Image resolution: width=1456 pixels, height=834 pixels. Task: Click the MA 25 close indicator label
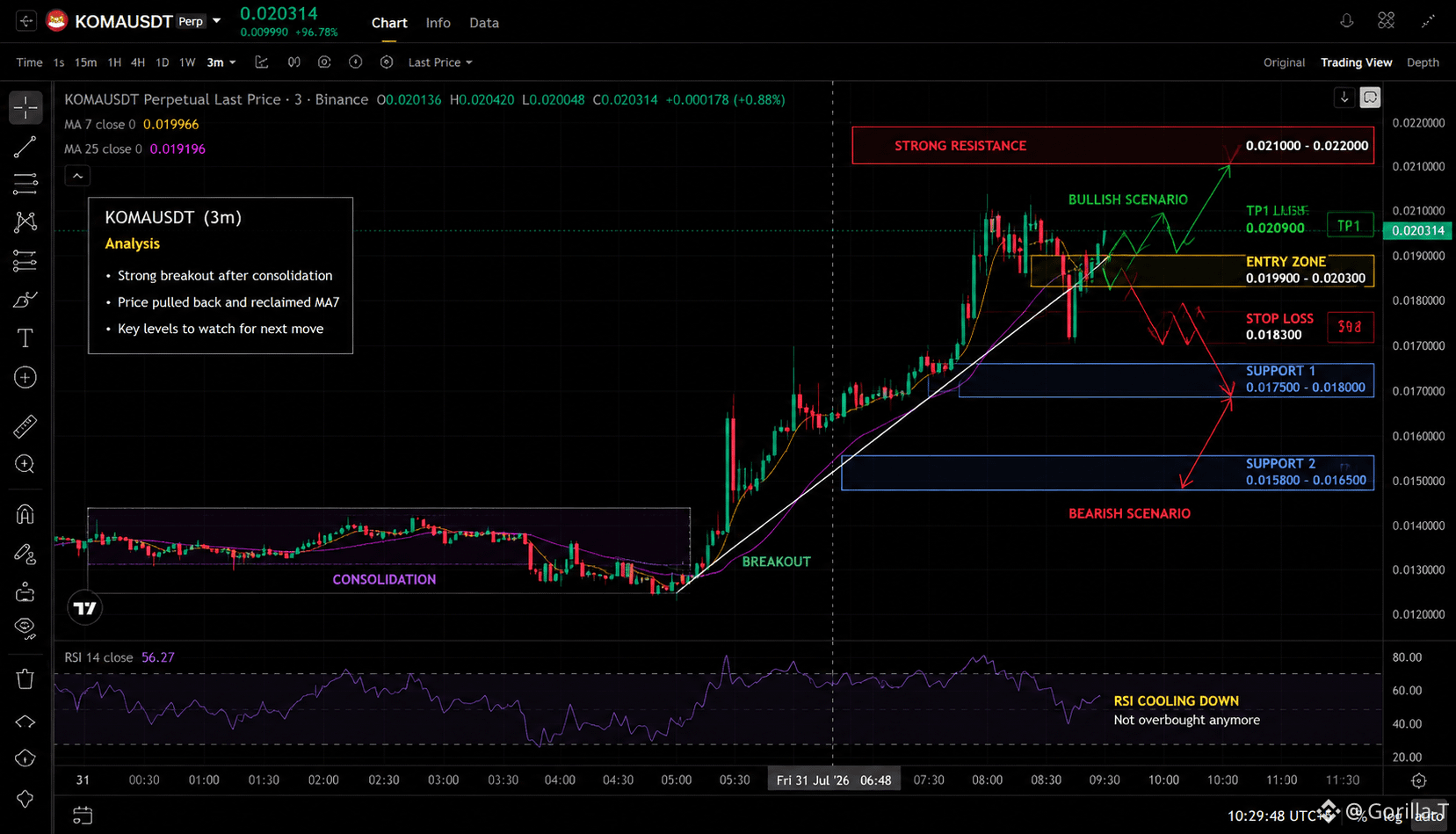pyautogui.click(x=103, y=149)
